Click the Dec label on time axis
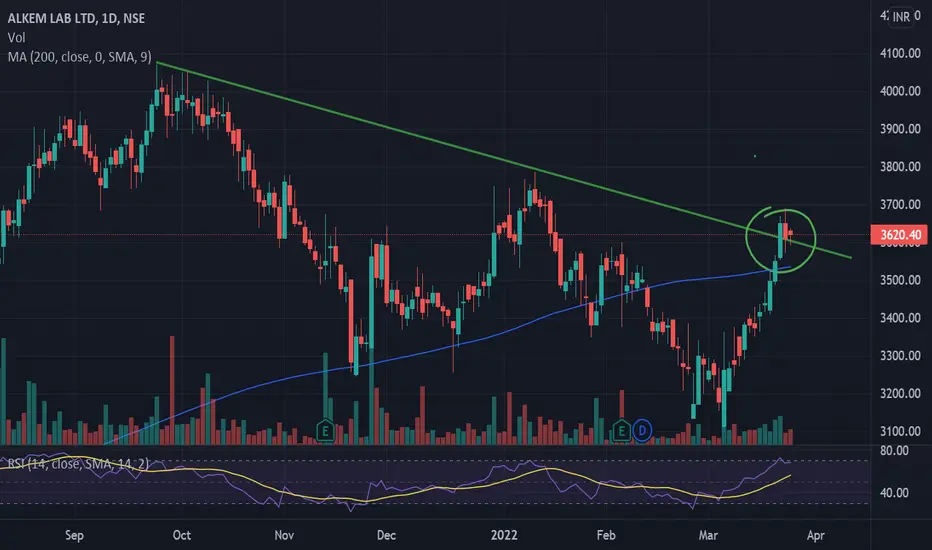 click(x=386, y=535)
